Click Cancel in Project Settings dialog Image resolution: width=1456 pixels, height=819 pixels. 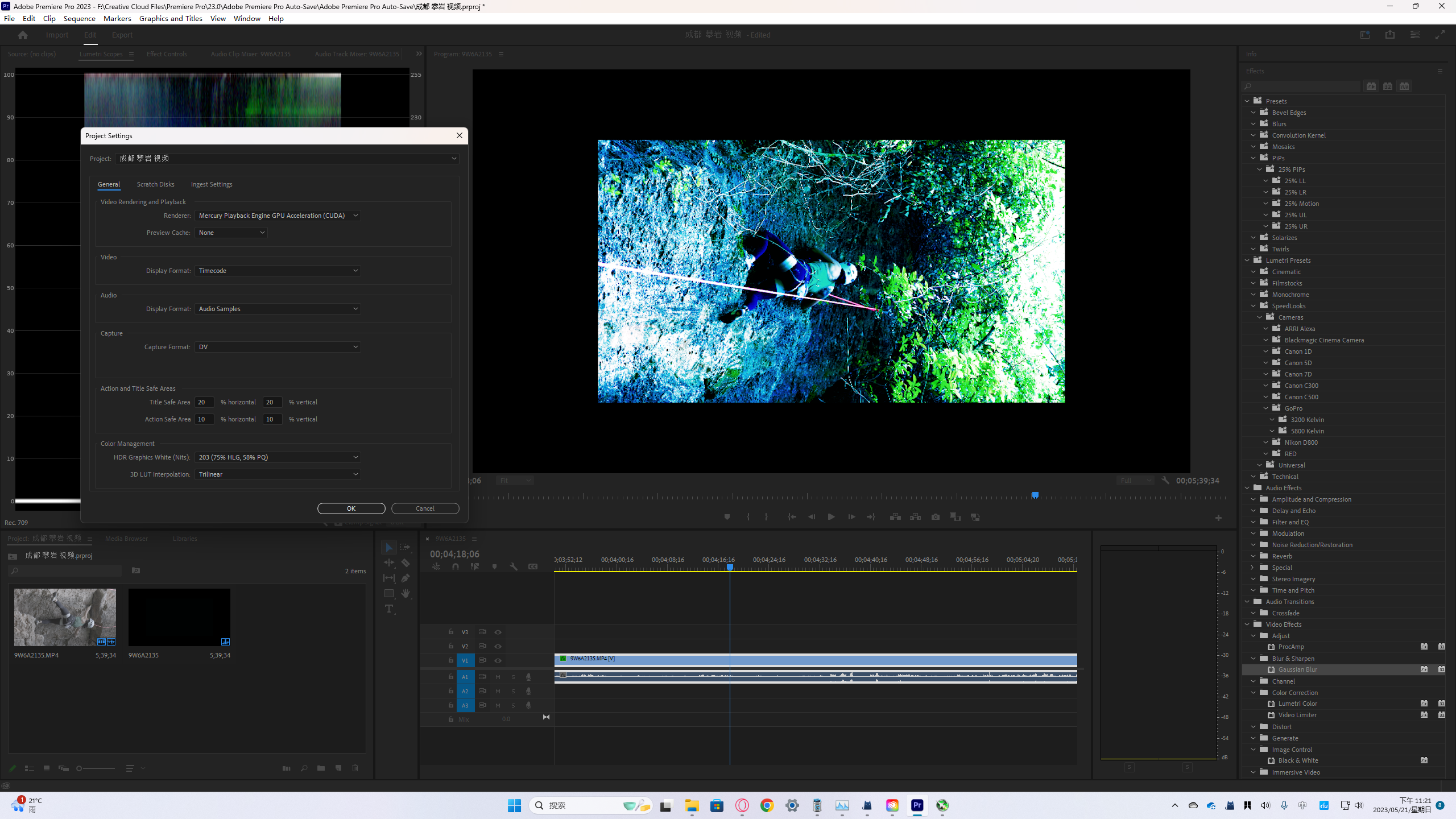pyautogui.click(x=425, y=508)
